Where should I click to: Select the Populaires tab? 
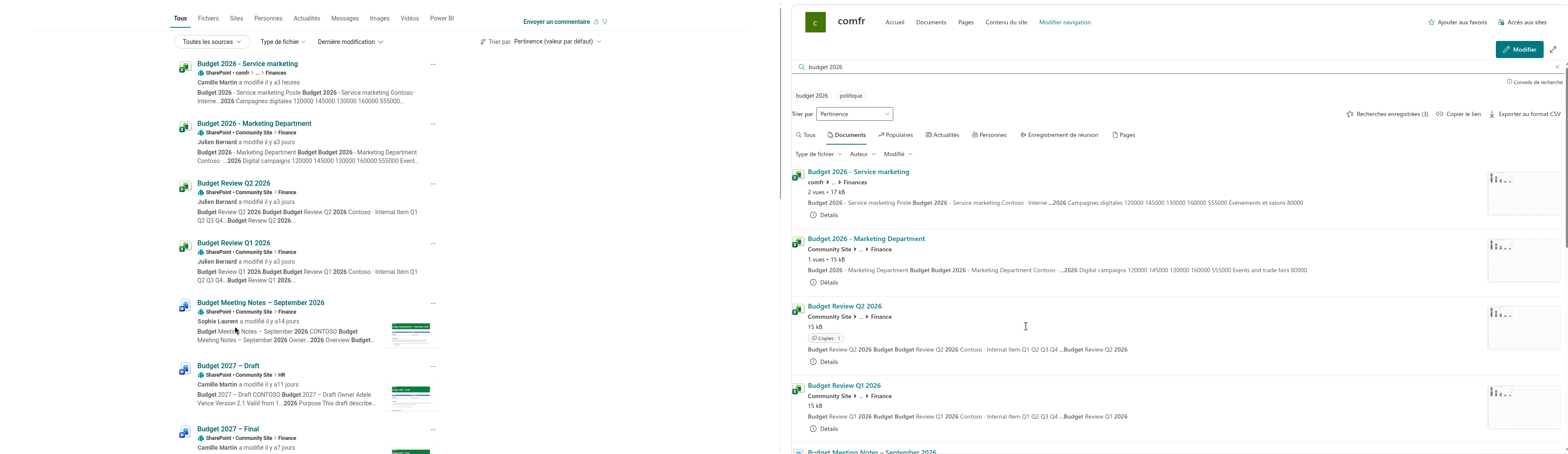point(895,135)
